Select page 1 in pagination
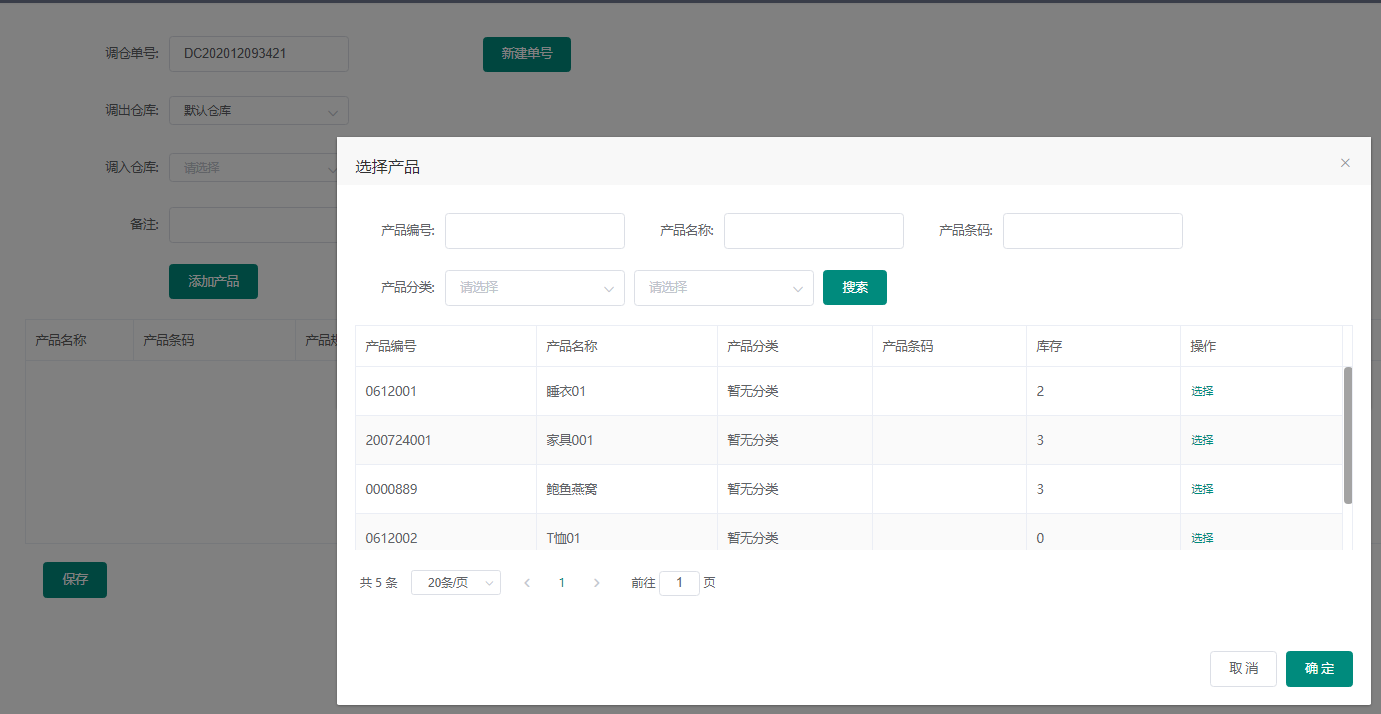 (562, 583)
